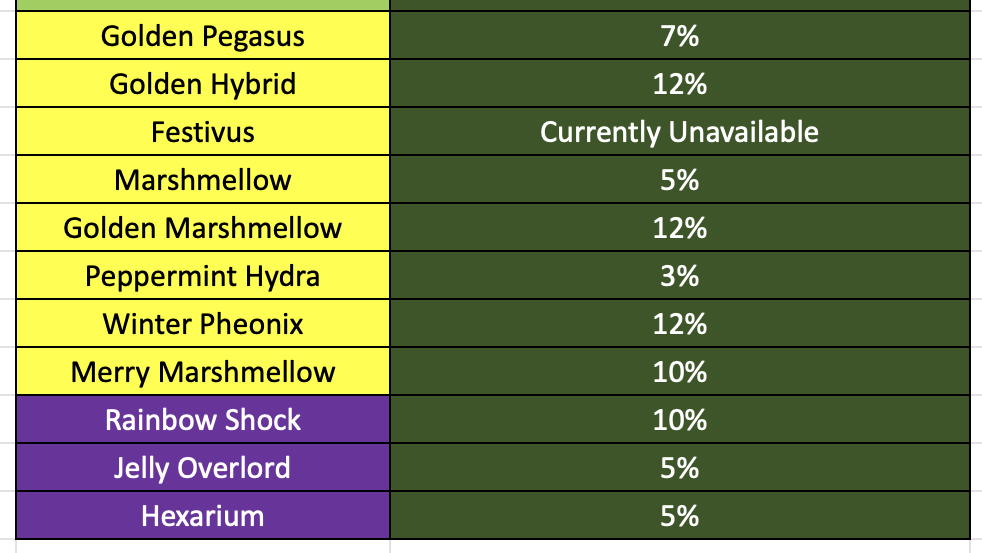Click the Hexarium cell

[x=203, y=516]
